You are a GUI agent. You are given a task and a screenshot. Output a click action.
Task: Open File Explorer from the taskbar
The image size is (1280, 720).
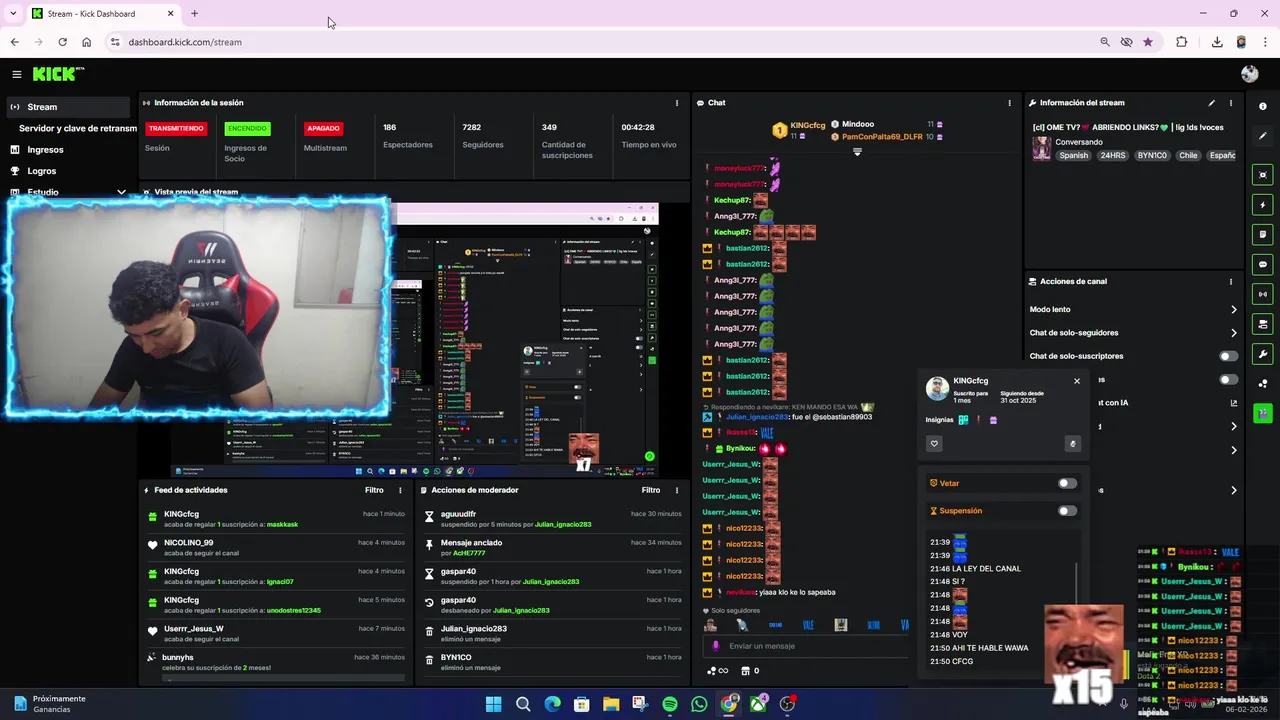click(x=611, y=704)
